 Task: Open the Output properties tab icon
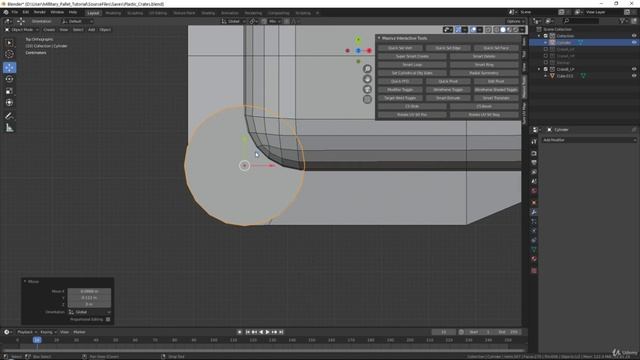tap(534, 163)
